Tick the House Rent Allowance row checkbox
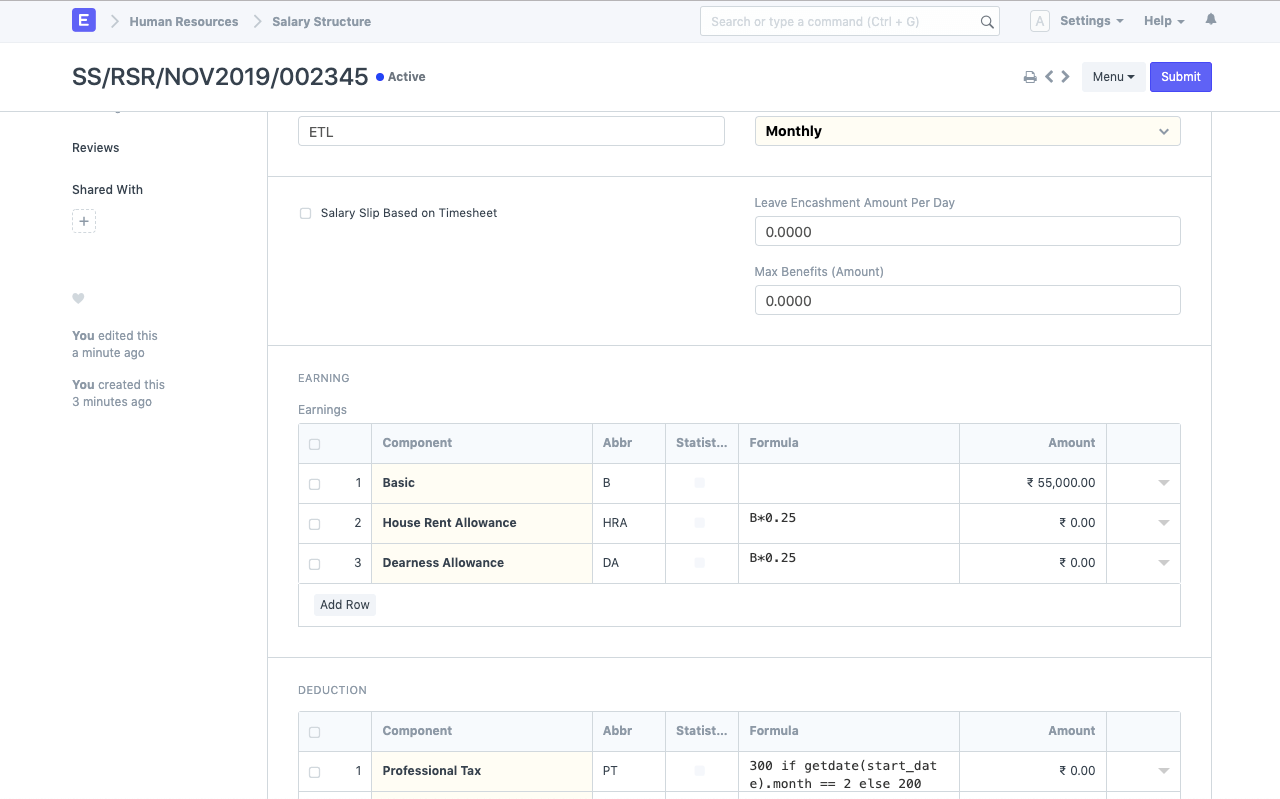 315,524
